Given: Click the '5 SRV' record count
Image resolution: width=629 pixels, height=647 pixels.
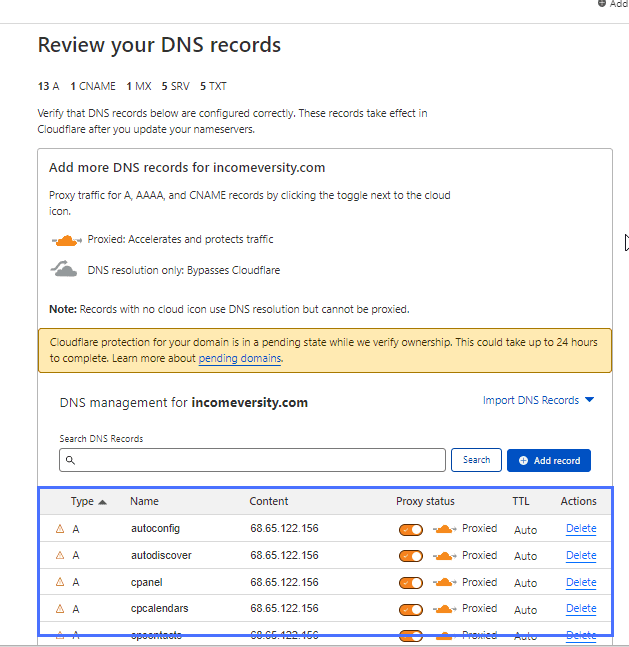Looking at the screenshot, I should pyautogui.click(x=175, y=86).
